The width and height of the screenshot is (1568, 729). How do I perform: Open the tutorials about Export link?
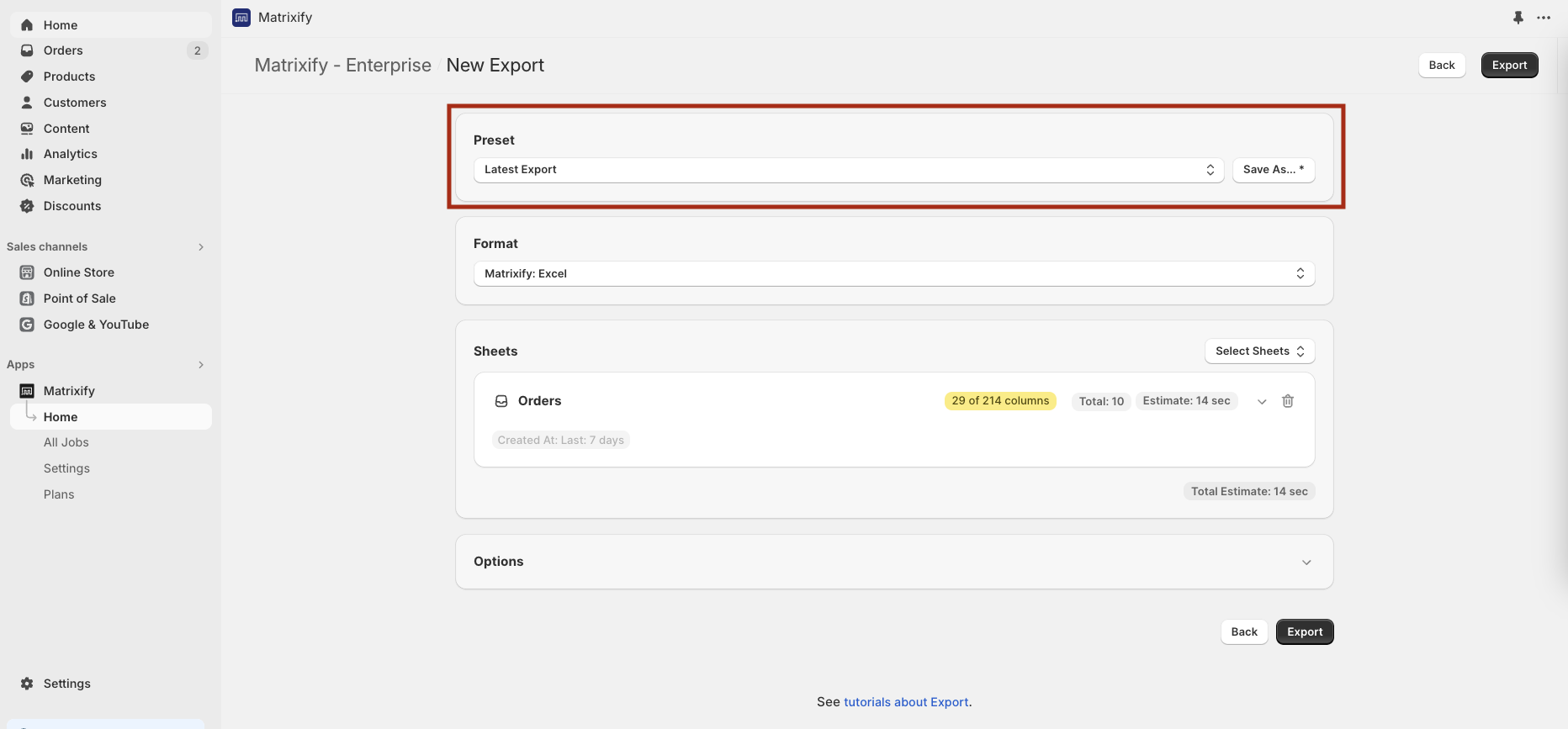coord(906,702)
